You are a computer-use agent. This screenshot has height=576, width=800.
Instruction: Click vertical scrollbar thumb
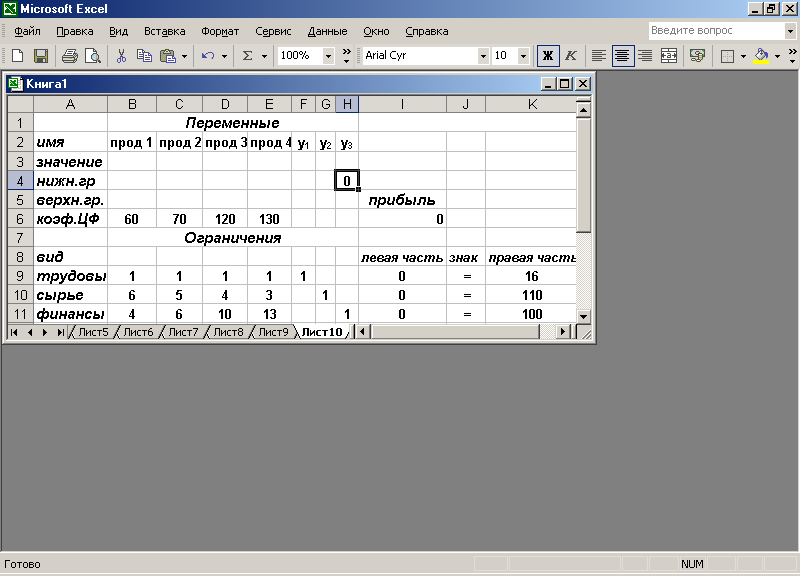583,175
